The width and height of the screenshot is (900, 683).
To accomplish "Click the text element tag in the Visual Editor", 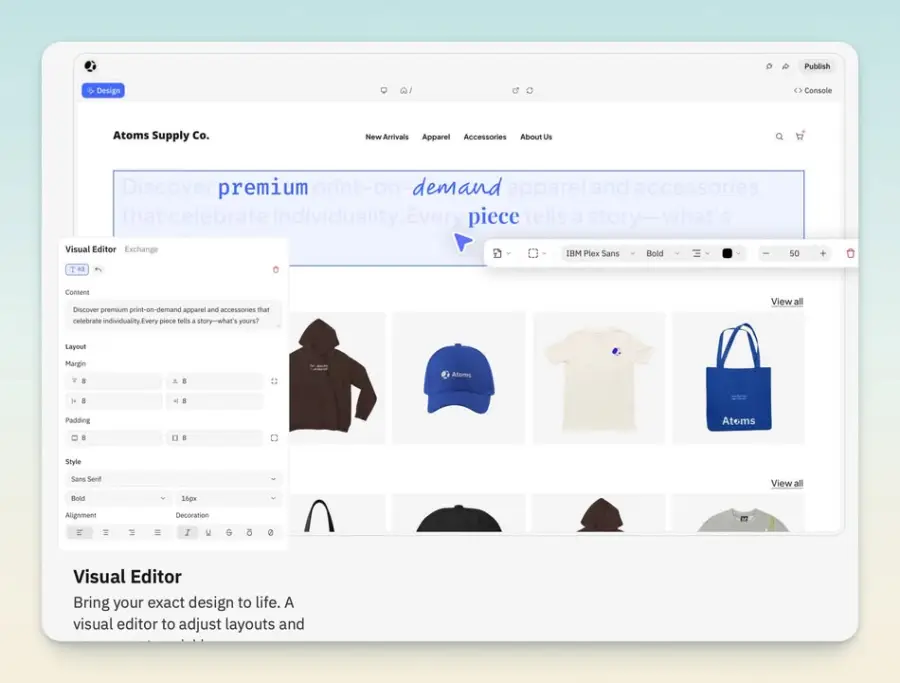I will [x=77, y=269].
